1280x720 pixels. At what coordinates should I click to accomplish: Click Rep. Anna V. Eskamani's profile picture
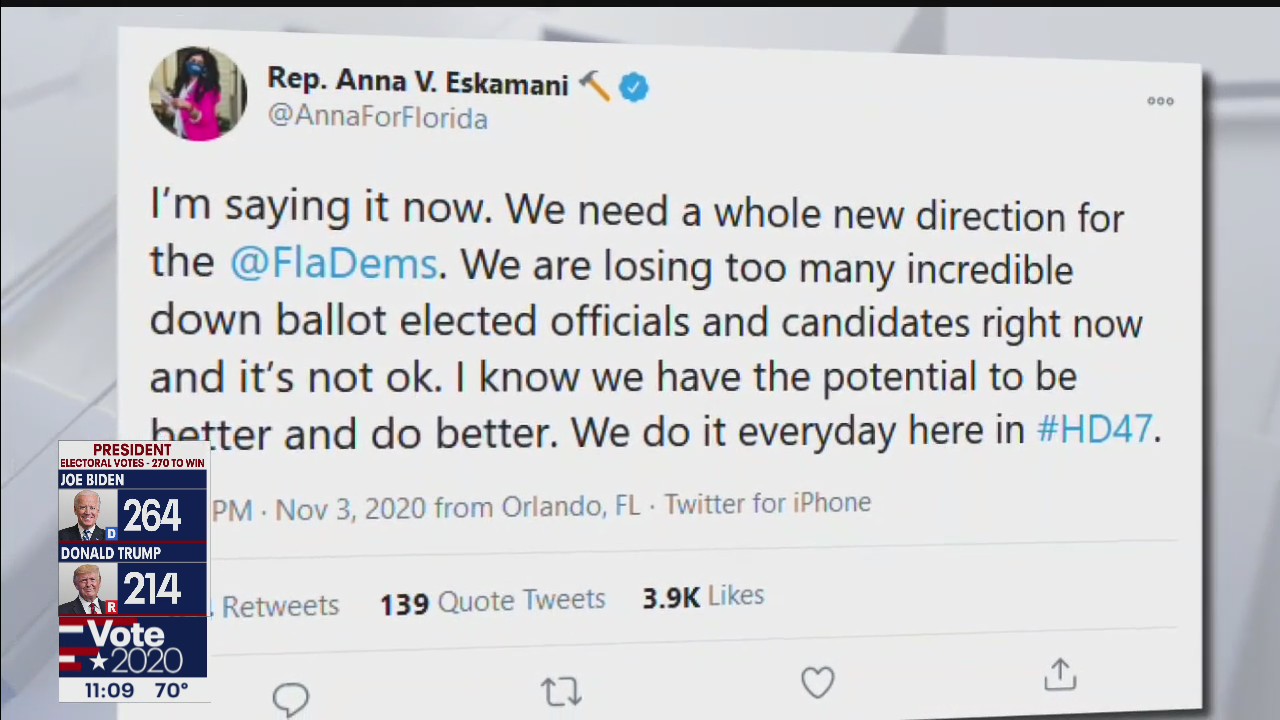click(x=197, y=92)
